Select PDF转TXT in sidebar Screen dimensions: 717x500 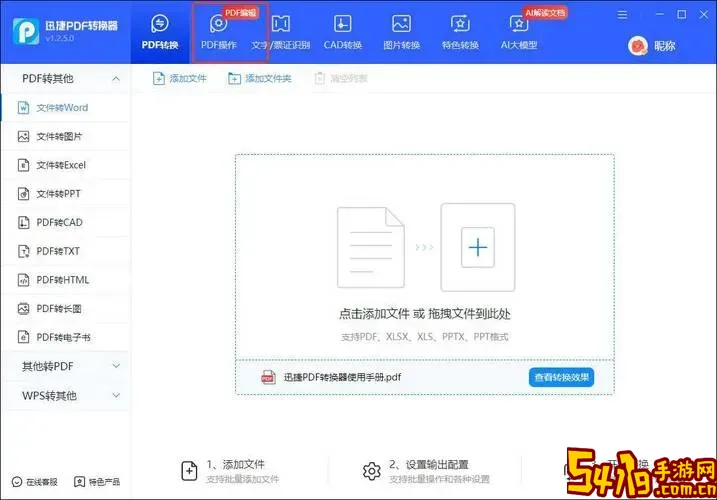pos(66,251)
